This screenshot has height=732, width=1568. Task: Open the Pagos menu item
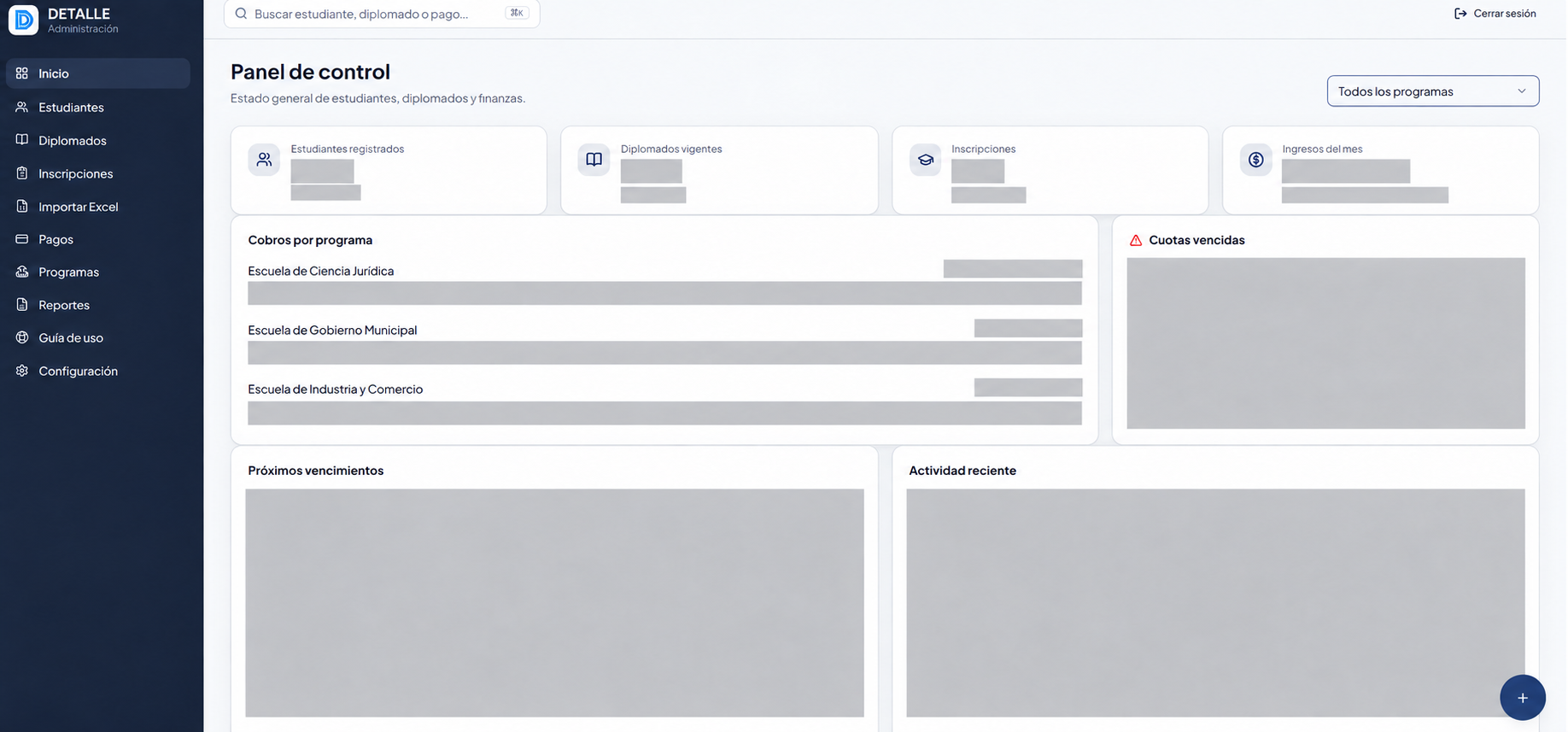98,239
